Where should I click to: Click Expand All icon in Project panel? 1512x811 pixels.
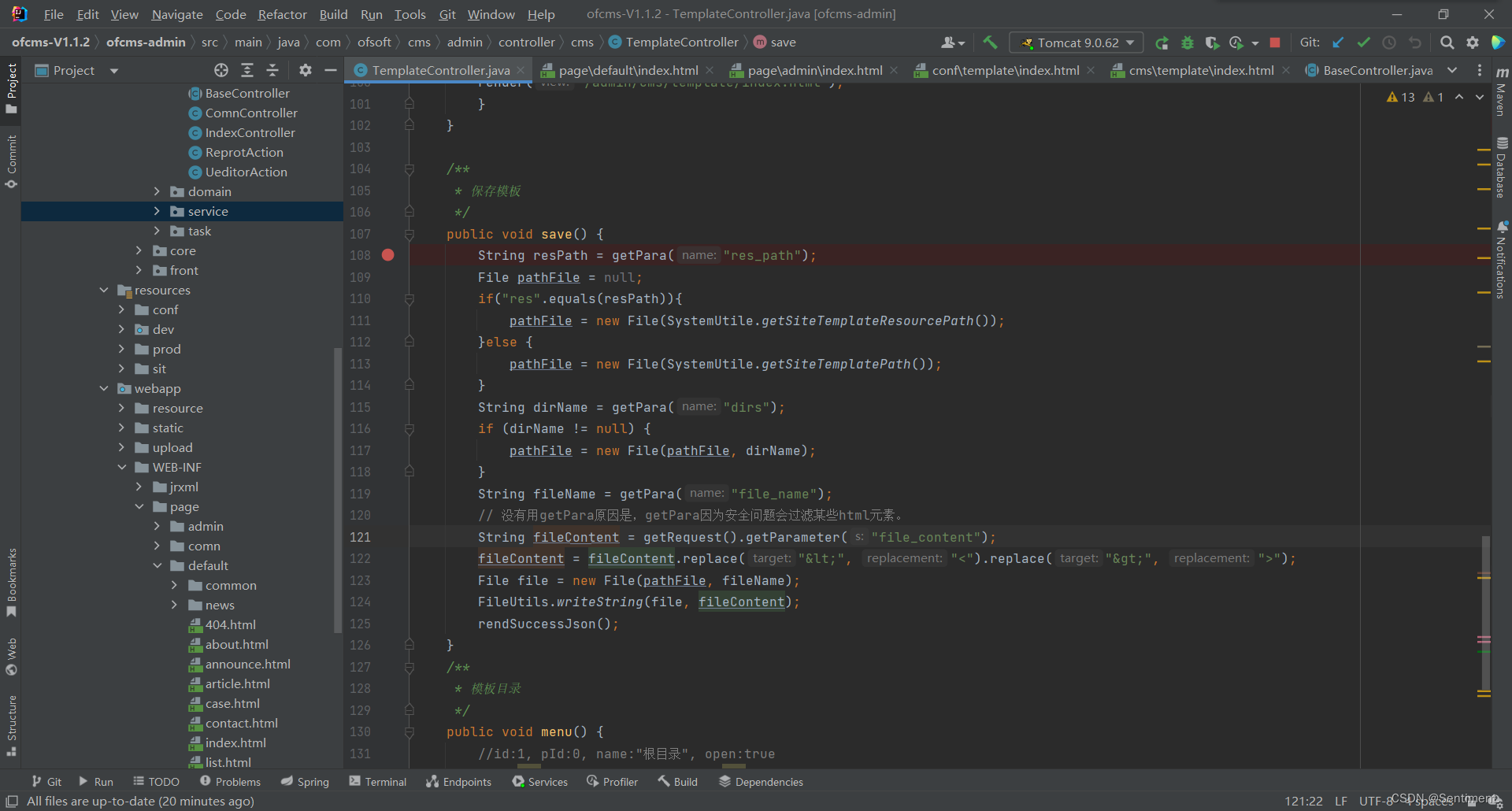coord(246,70)
